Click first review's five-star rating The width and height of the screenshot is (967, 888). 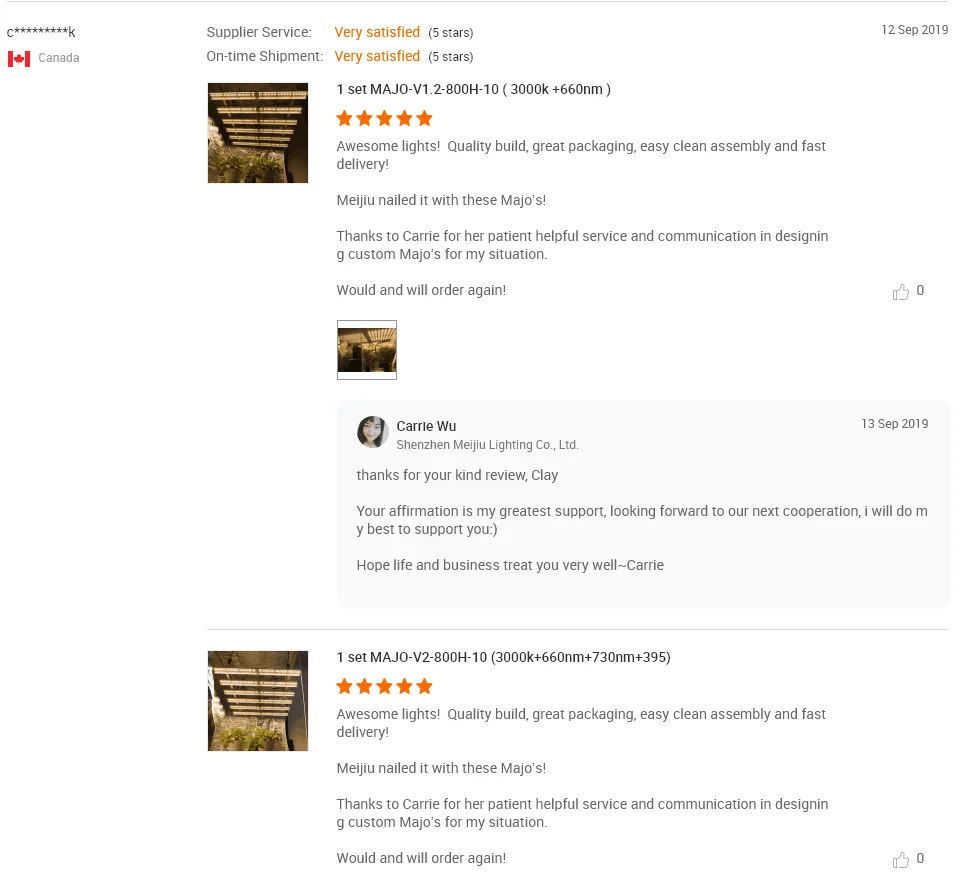coord(384,119)
